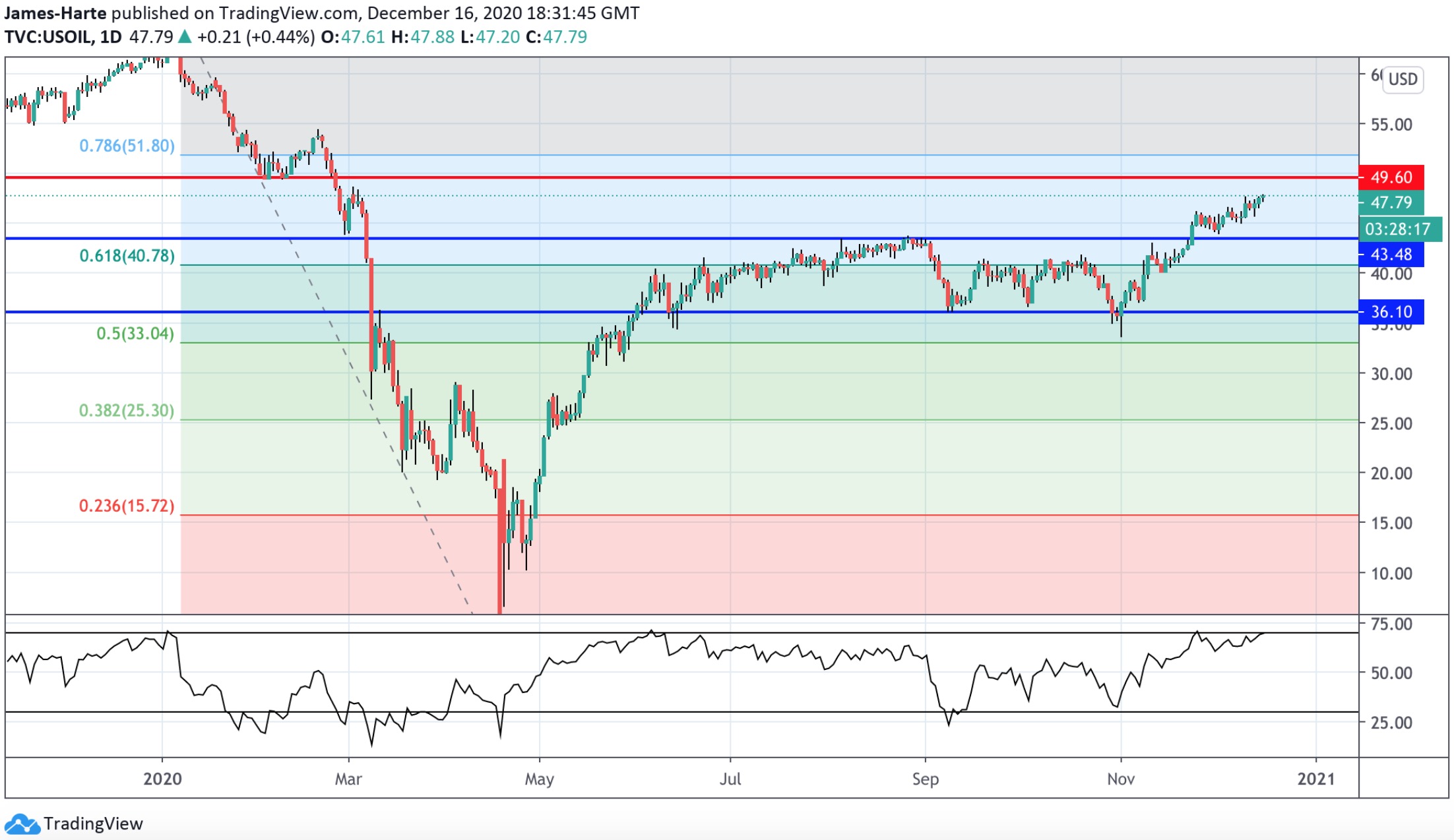Select the 0.5(33.04) Fibonacci level label
This screenshot has height=840, width=1454.
[x=135, y=334]
